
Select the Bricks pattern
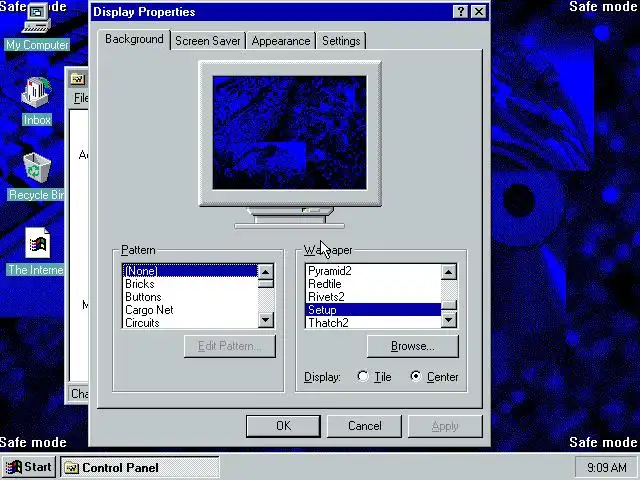[x=190, y=284]
